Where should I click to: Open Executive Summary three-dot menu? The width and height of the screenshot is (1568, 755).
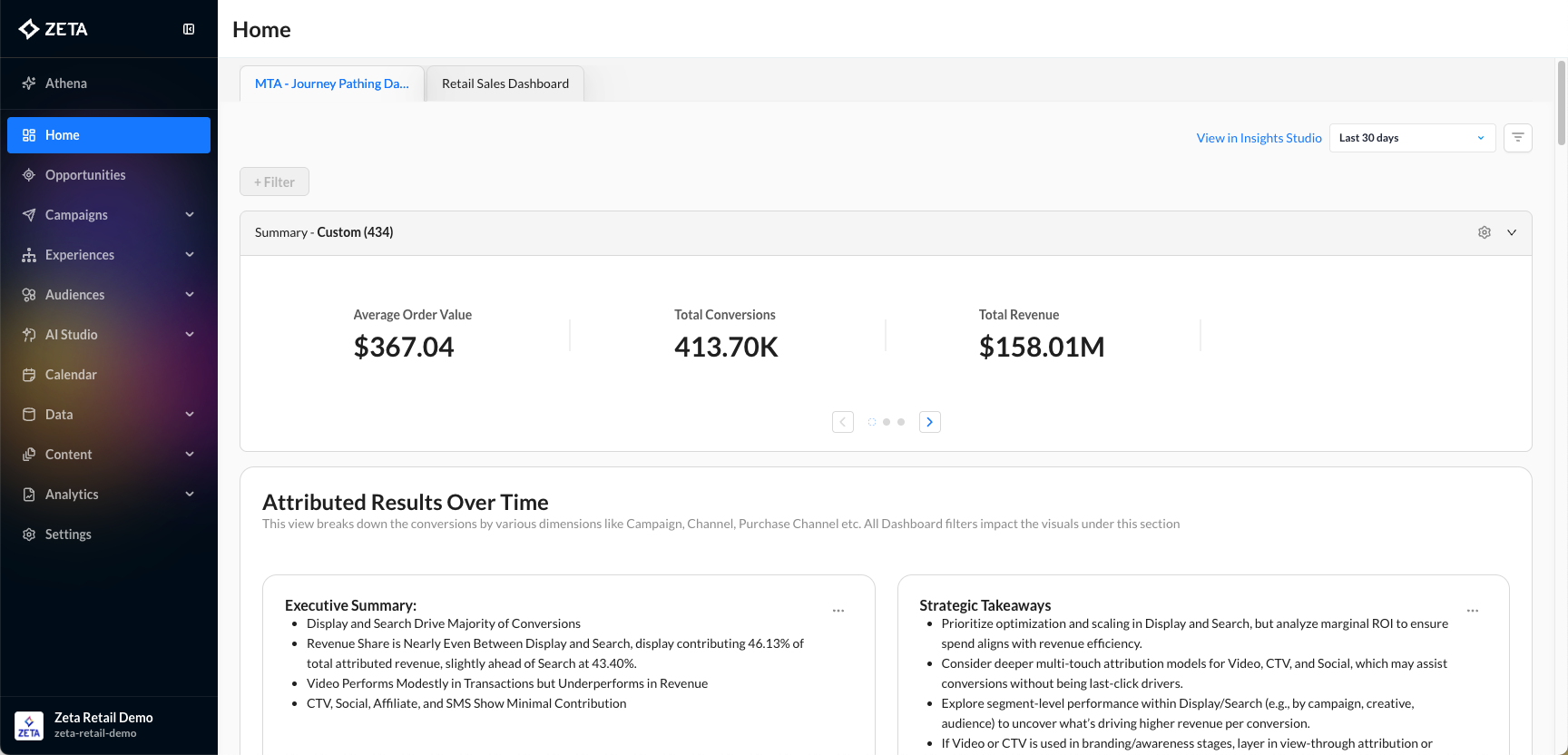click(x=838, y=611)
